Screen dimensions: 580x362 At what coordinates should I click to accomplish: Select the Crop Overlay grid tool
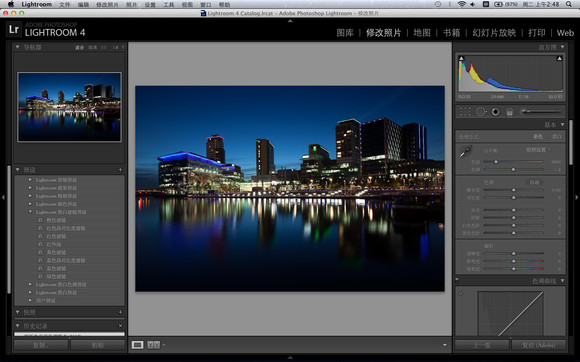[x=465, y=112]
